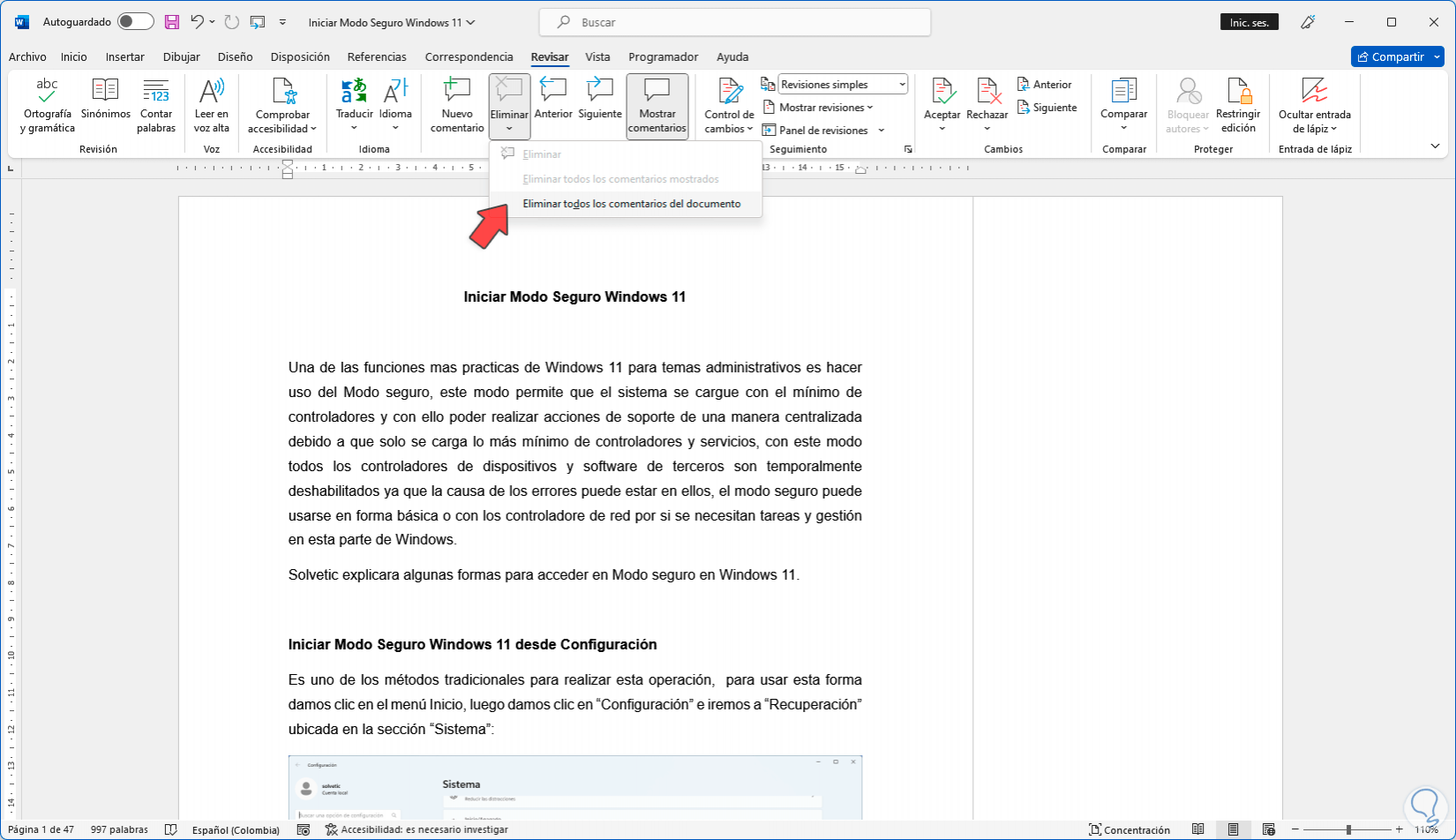The width and height of the screenshot is (1456, 840).
Task: Click the 997 palabras word count
Action: click(x=119, y=829)
